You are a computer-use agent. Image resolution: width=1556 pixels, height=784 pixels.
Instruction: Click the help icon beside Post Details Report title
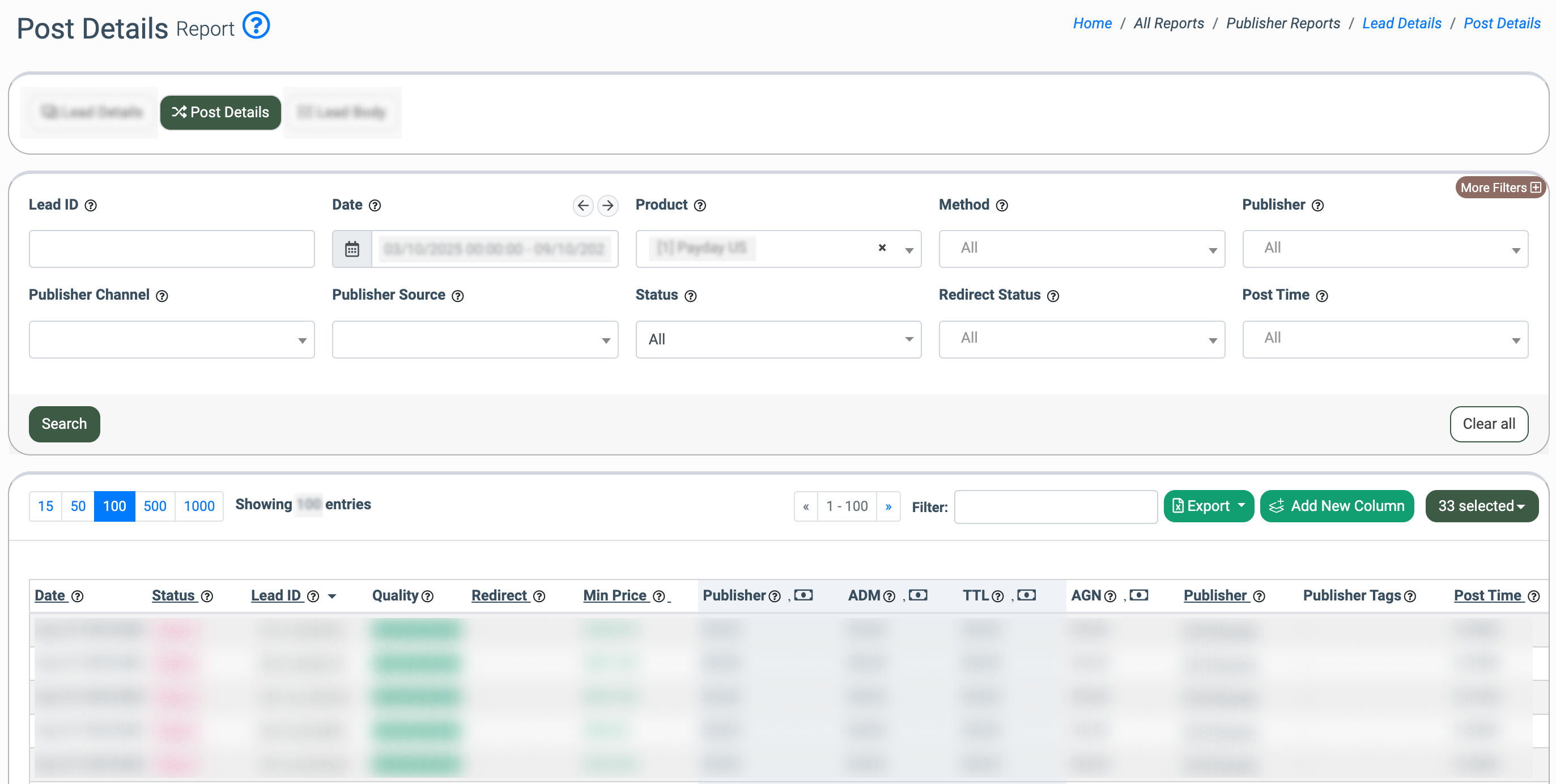256,26
